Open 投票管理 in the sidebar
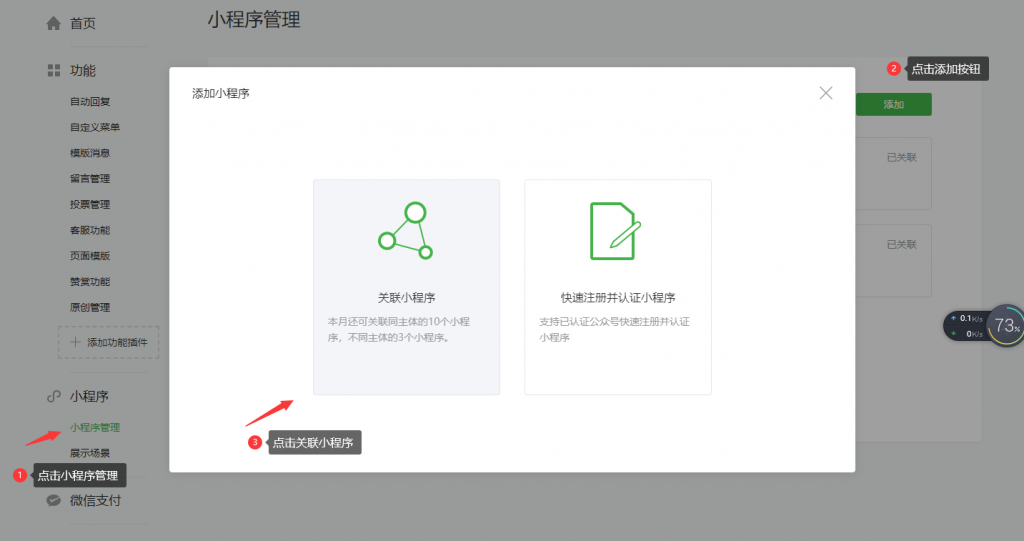 click(90, 205)
